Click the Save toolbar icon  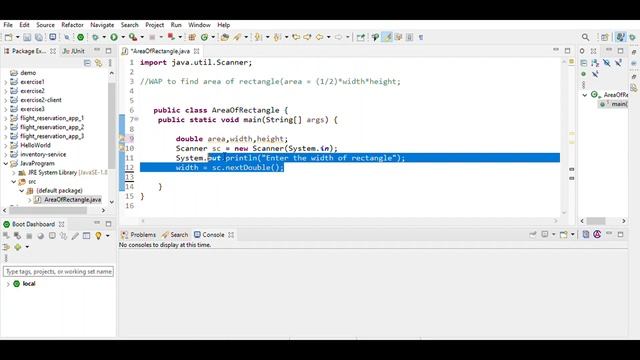[27, 37]
